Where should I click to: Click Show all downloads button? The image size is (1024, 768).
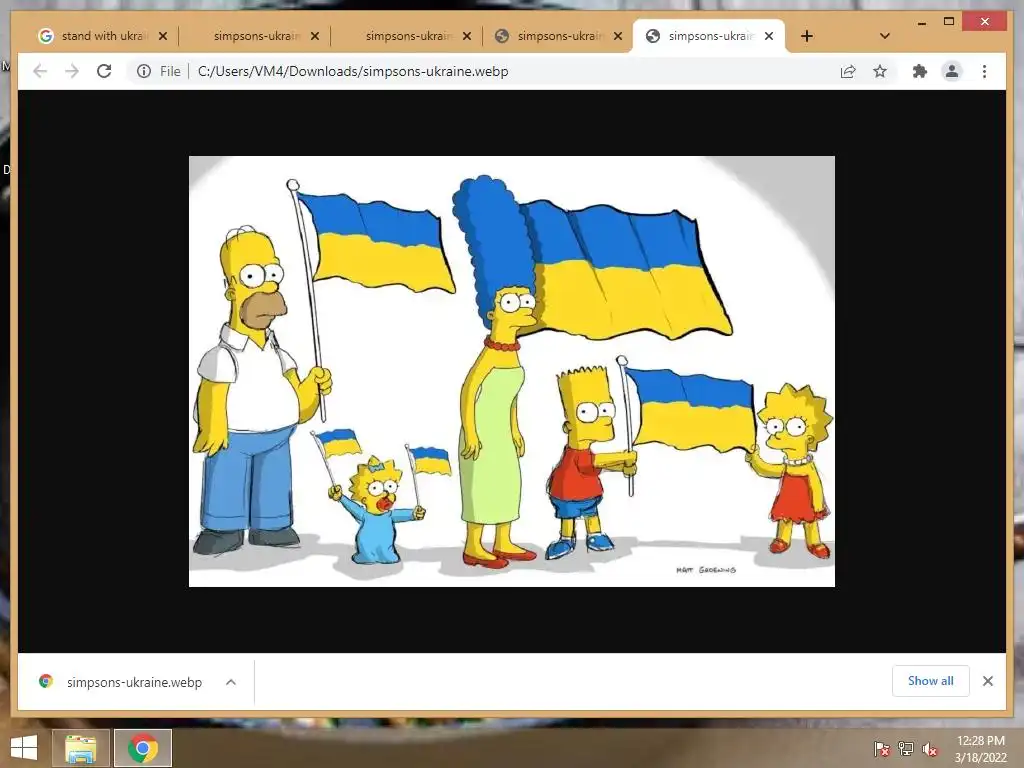(931, 681)
